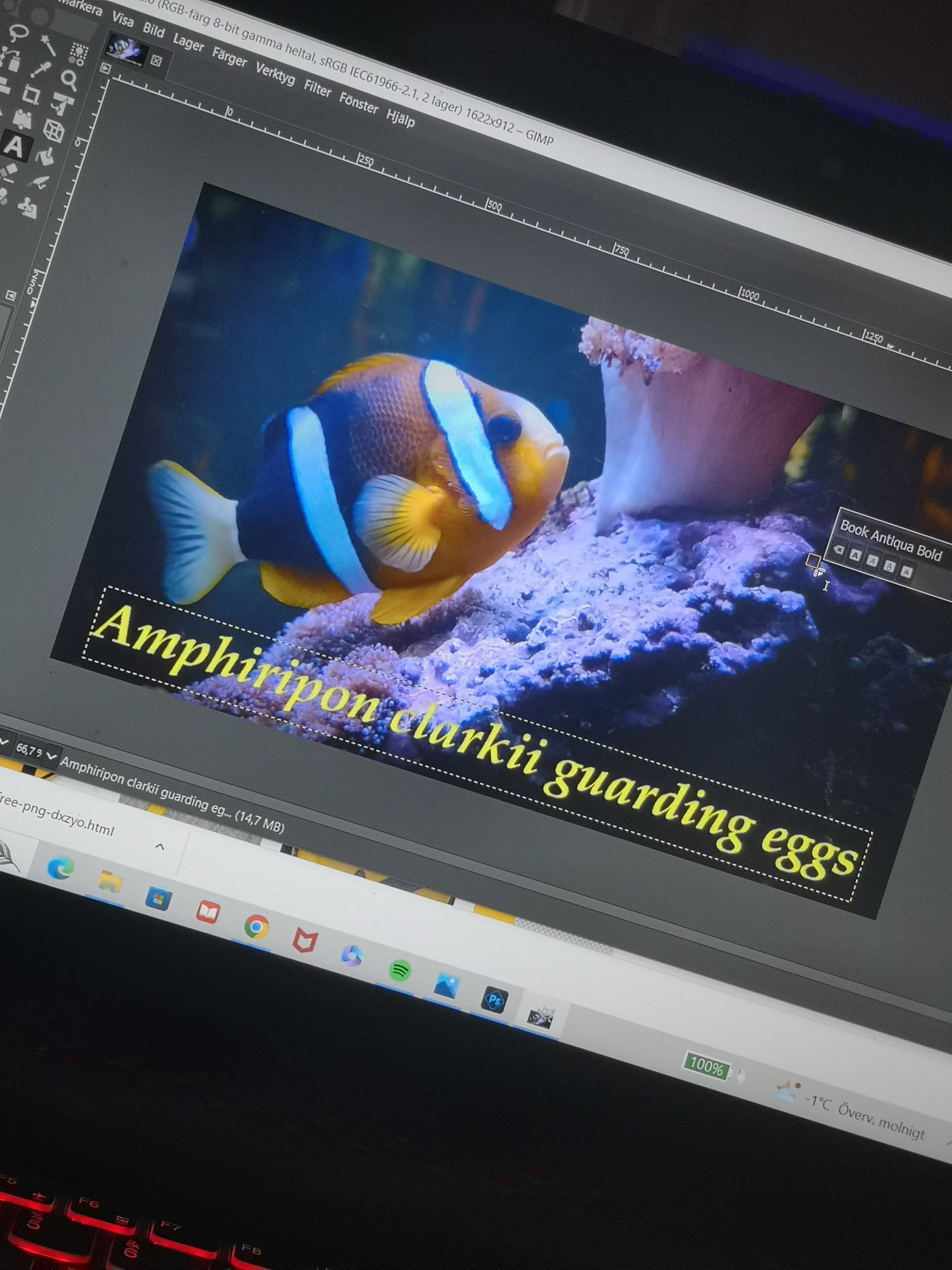Screen dimensions: 952x1270
Task: Select the Bucket Fill tool
Action: [x=45, y=156]
